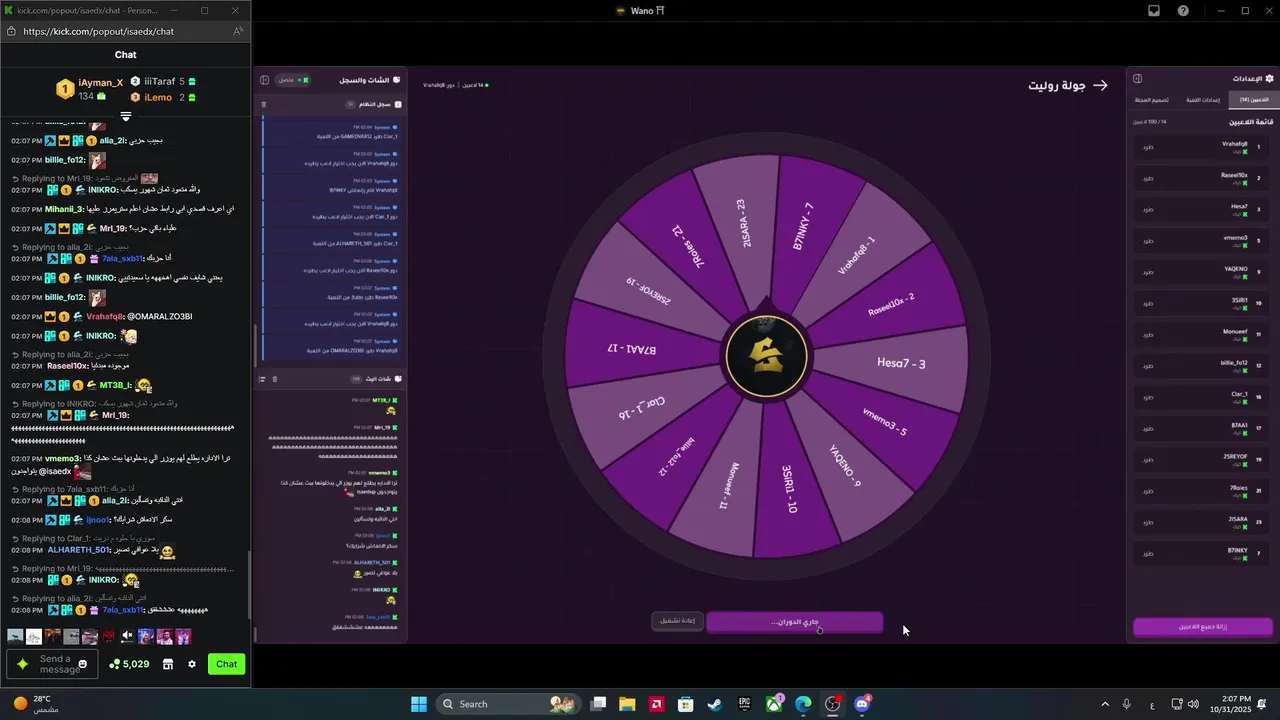1280x720 pixels.
Task: Switch to تصميم العجلة wheel design tab
Action: [x=1154, y=100]
